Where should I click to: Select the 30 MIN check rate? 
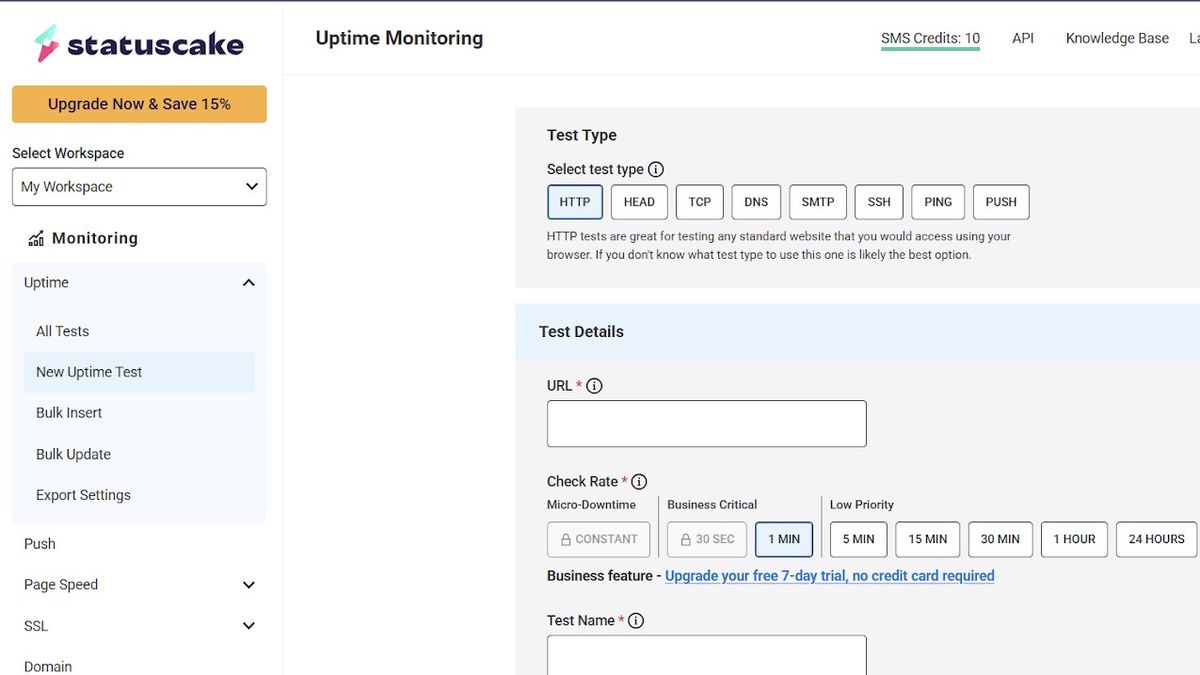[x=1000, y=539]
